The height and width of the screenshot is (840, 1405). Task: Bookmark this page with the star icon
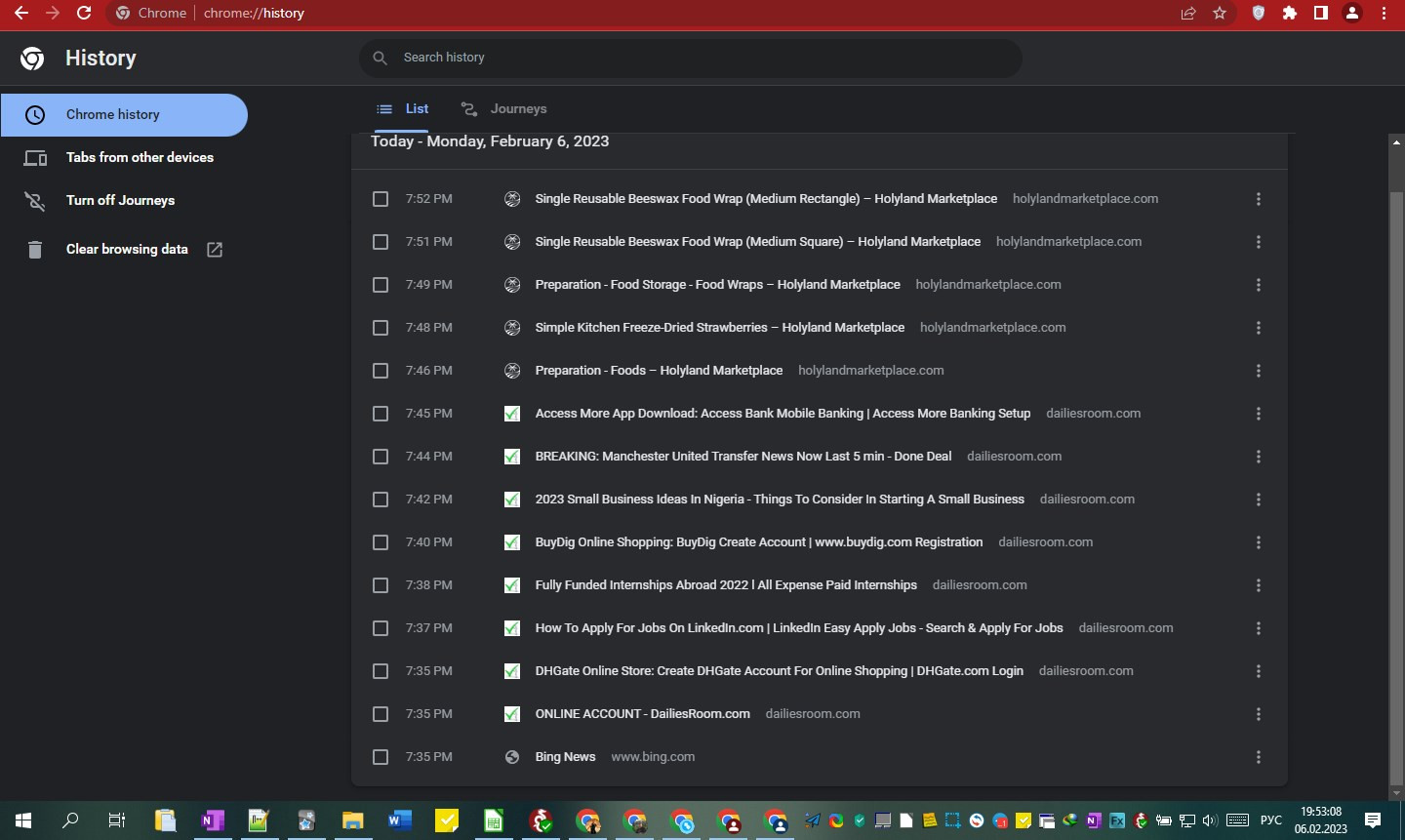pos(1220,13)
